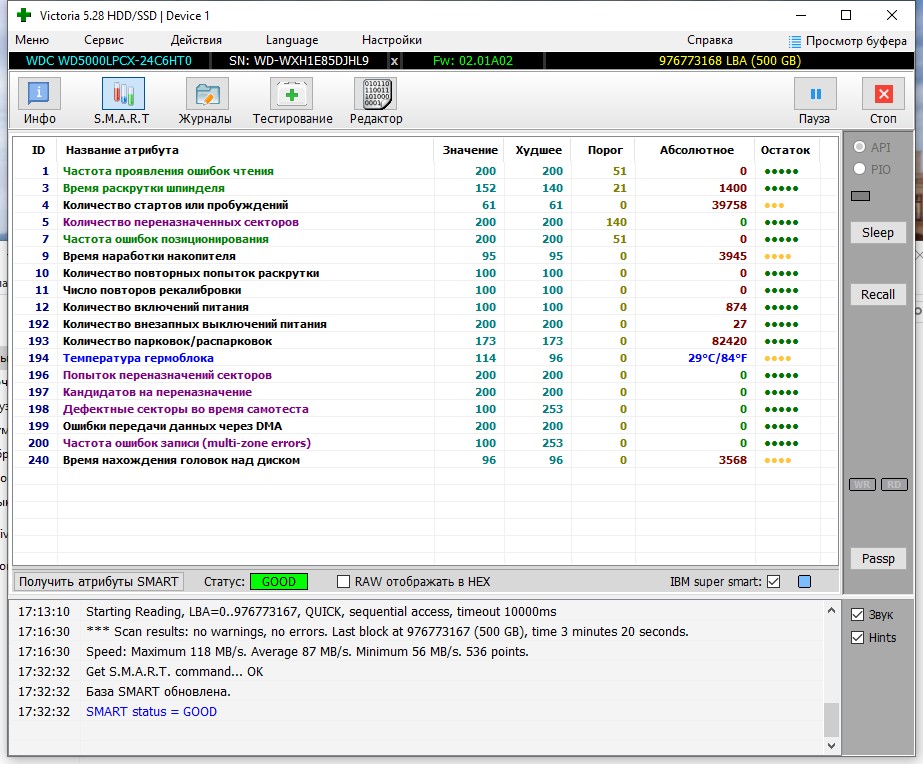Click the Просмотр буфера link
923x764 pixels.
coord(856,41)
